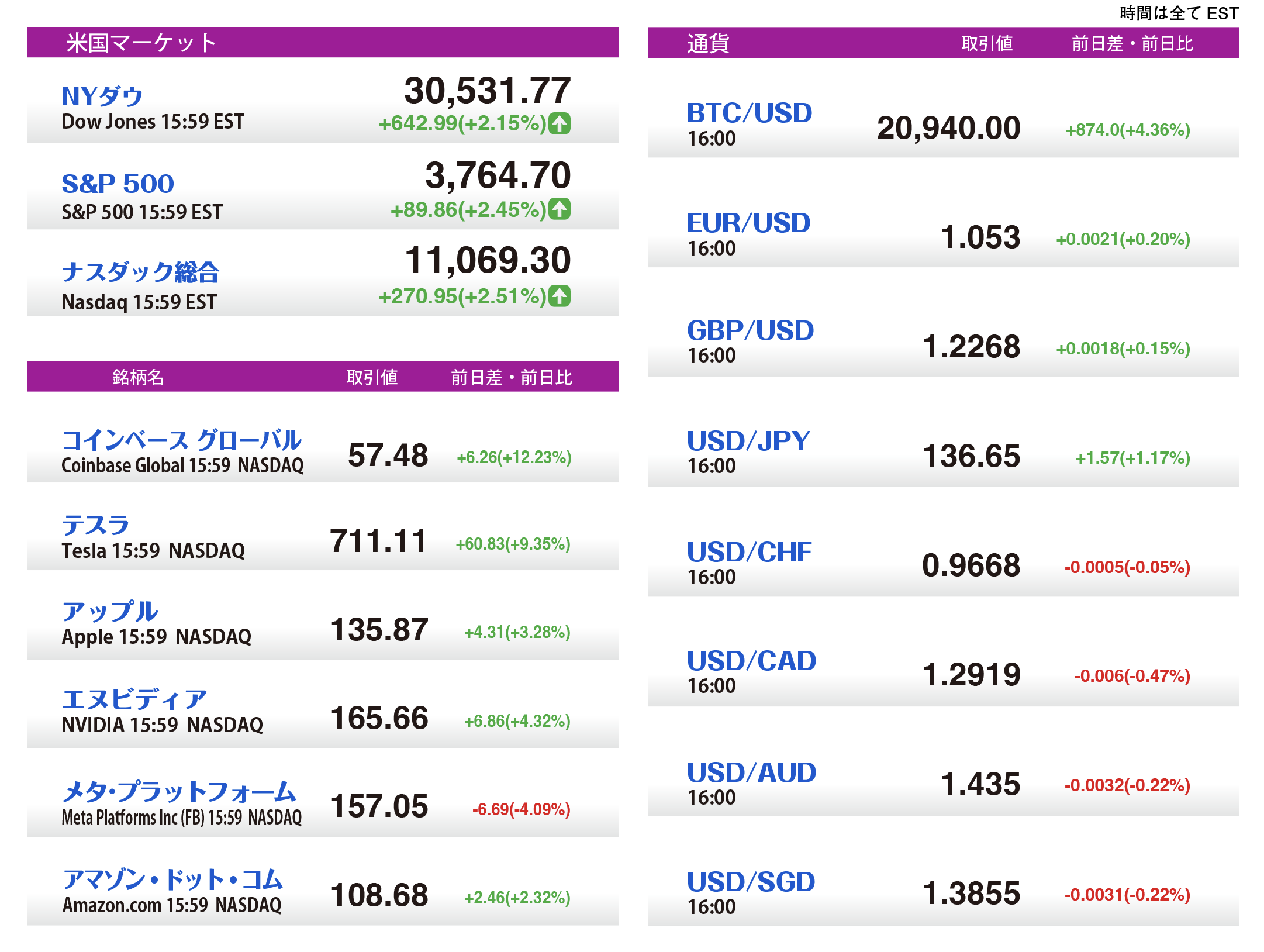Click the green up arrow beside NY Dow change
The height and width of the screenshot is (952, 1264).
pos(560,123)
